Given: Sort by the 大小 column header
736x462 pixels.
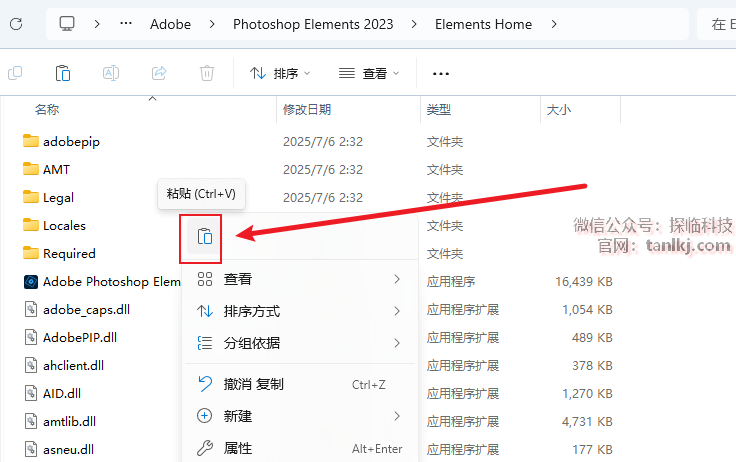Looking at the screenshot, I should tap(559, 109).
